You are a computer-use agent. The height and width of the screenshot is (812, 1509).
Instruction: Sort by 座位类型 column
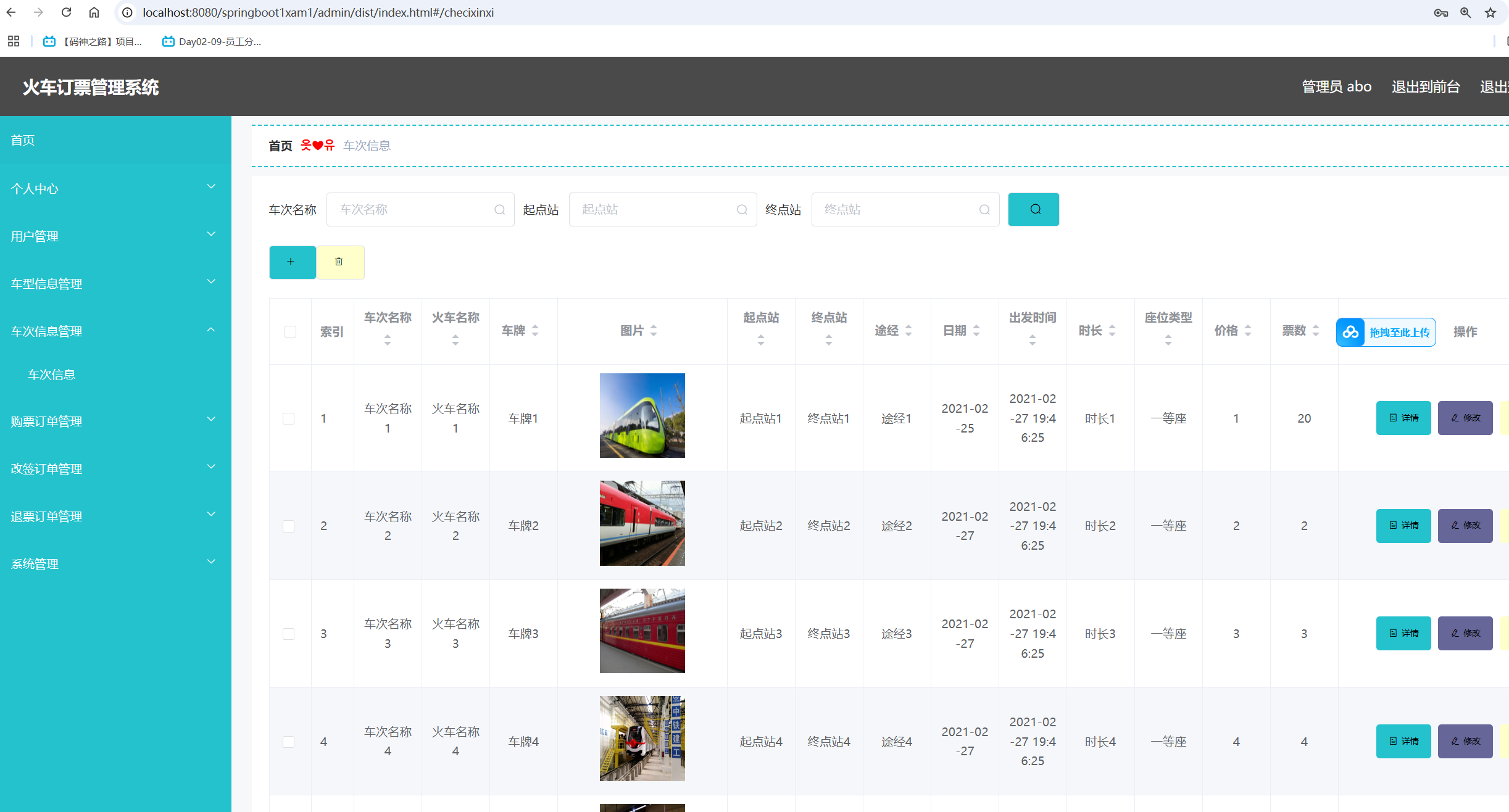pyautogui.click(x=1168, y=339)
